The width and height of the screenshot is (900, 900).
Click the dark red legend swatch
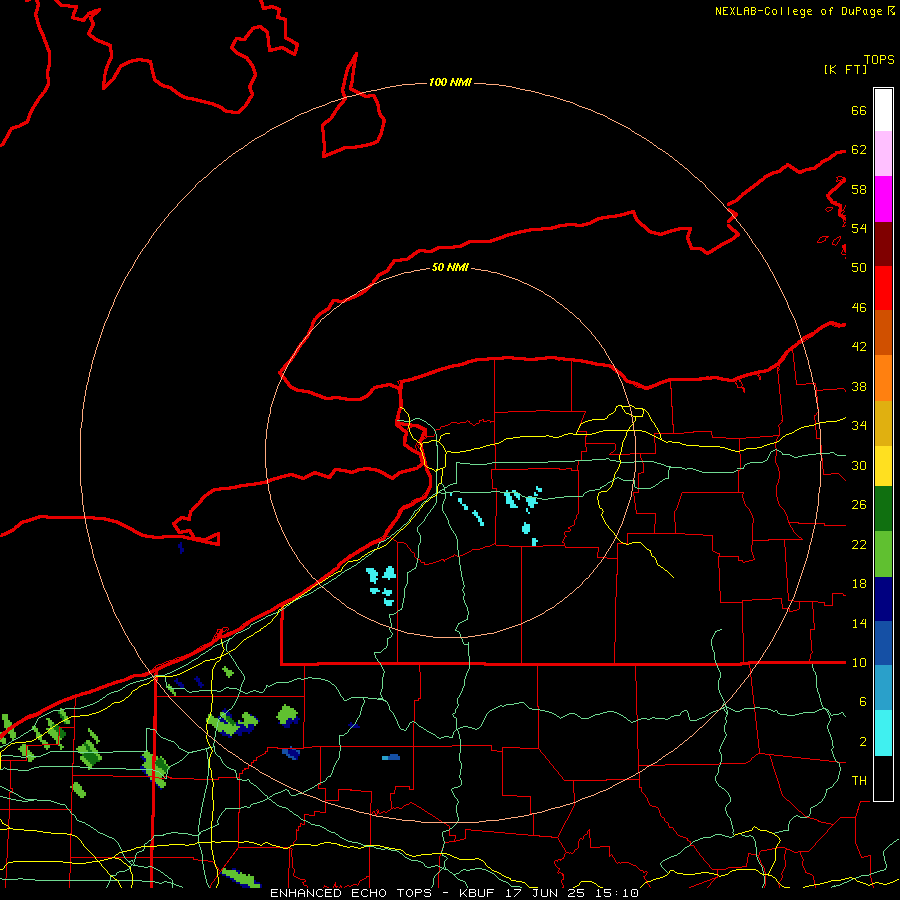(883, 244)
